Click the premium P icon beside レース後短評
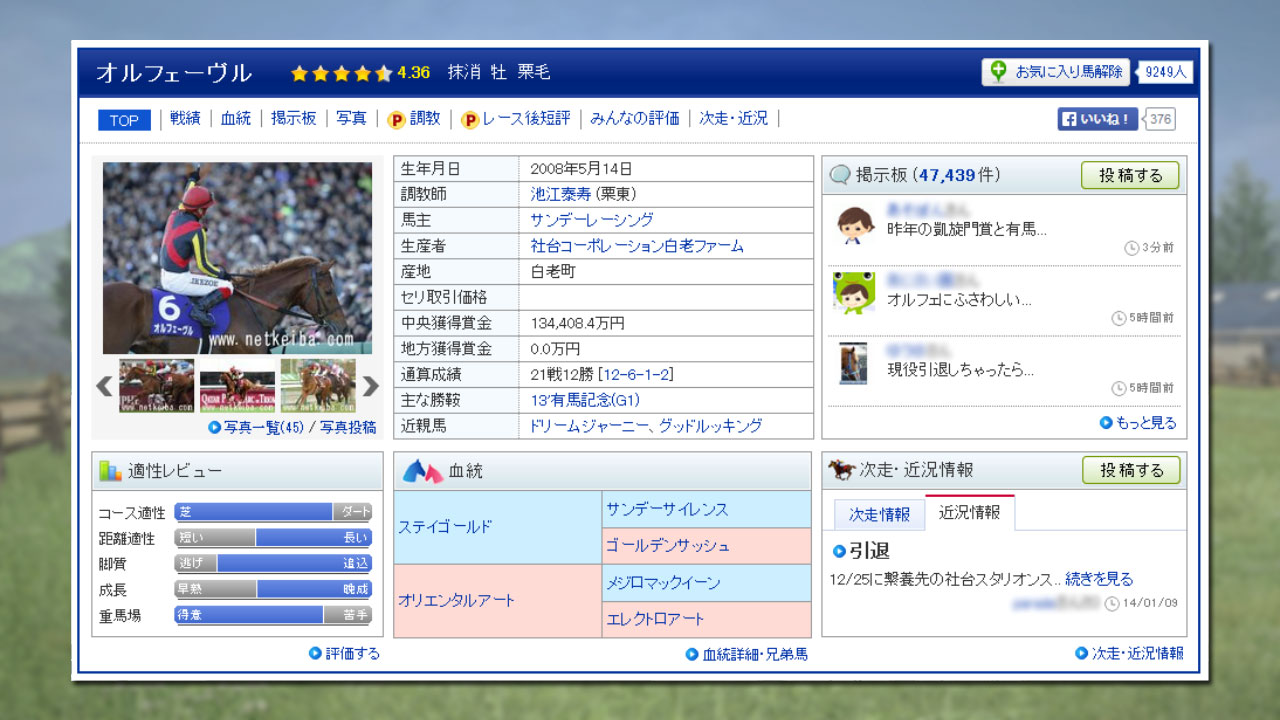Viewport: 1280px width, 720px height. click(x=470, y=119)
